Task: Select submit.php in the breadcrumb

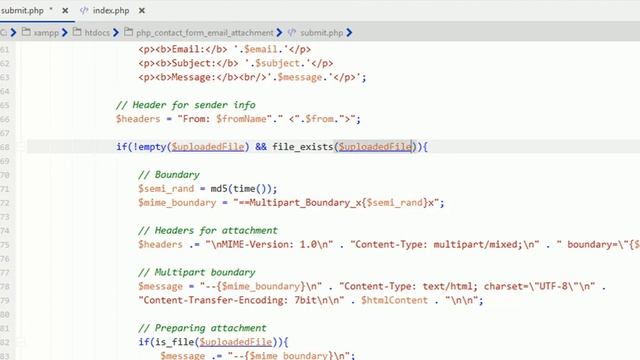Action: [322, 33]
